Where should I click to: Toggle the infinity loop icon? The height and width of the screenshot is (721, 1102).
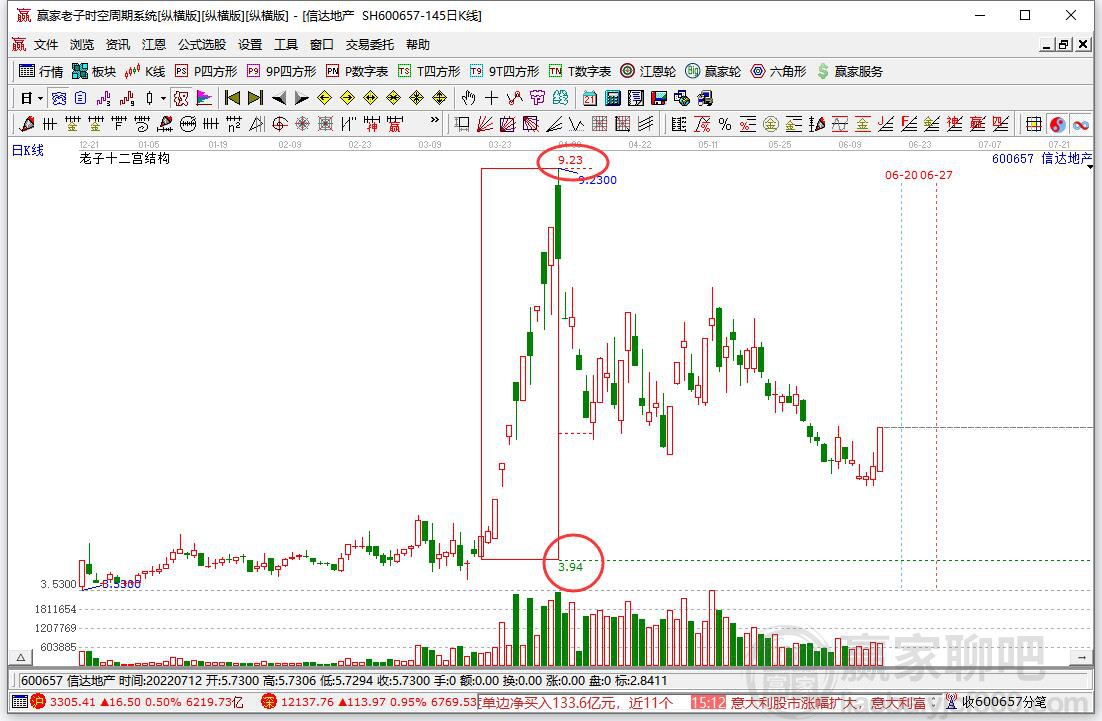click(1080, 124)
